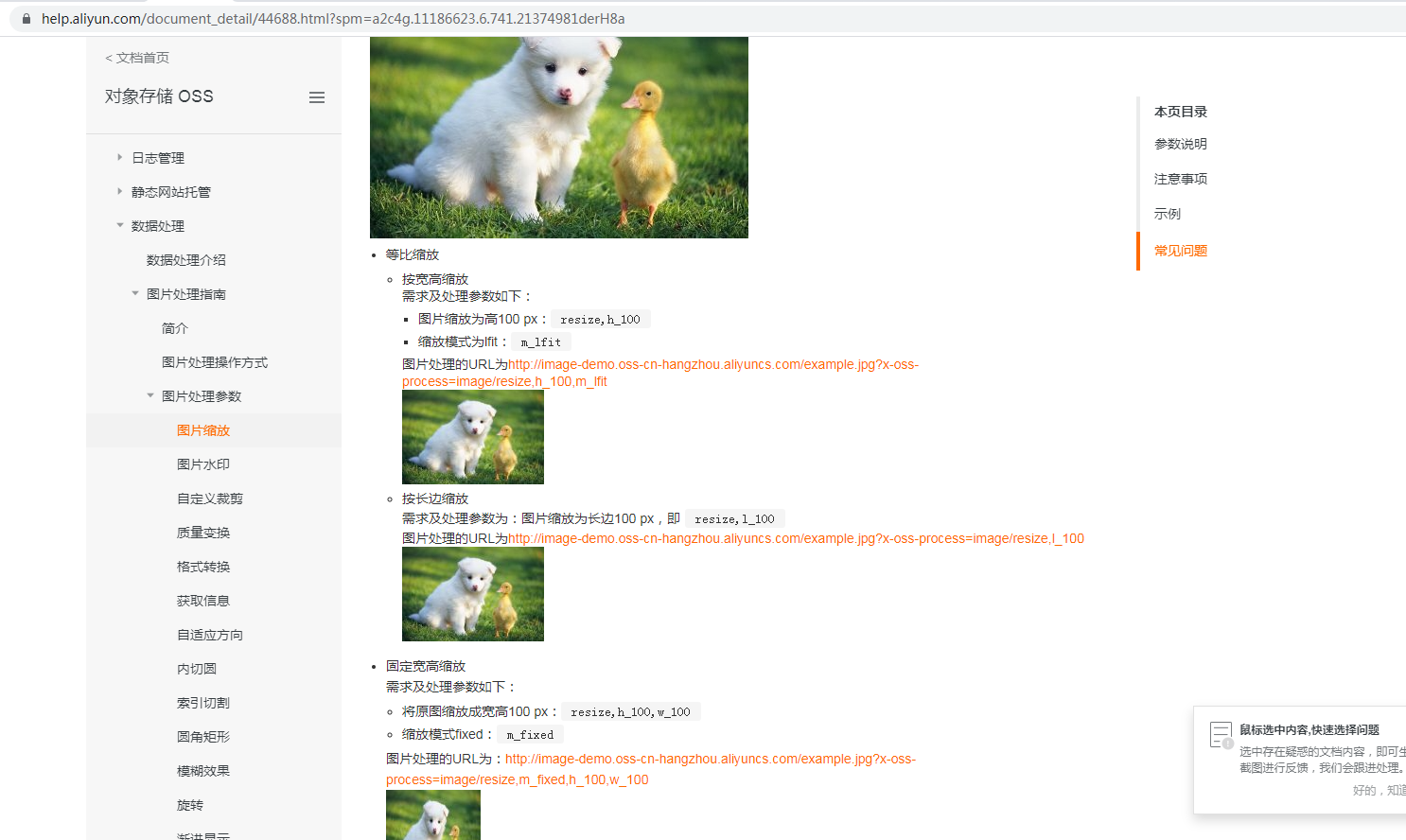
Task: Select 圆角矩形 in the sidebar
Action: (x=203, y=737)
